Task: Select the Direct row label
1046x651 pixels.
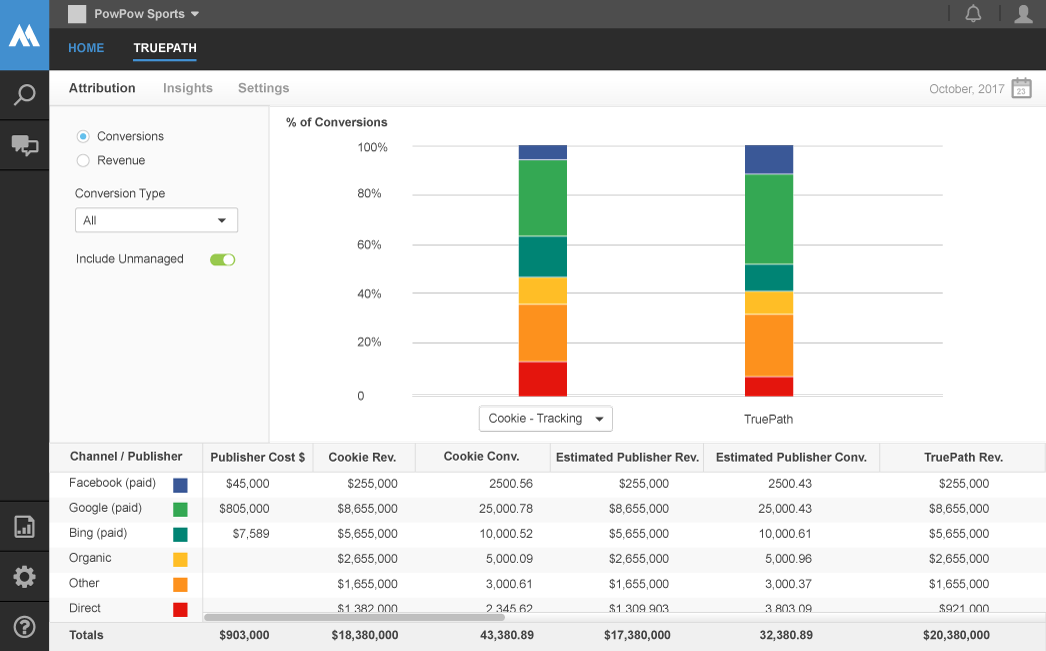Action: pos(85,608)
